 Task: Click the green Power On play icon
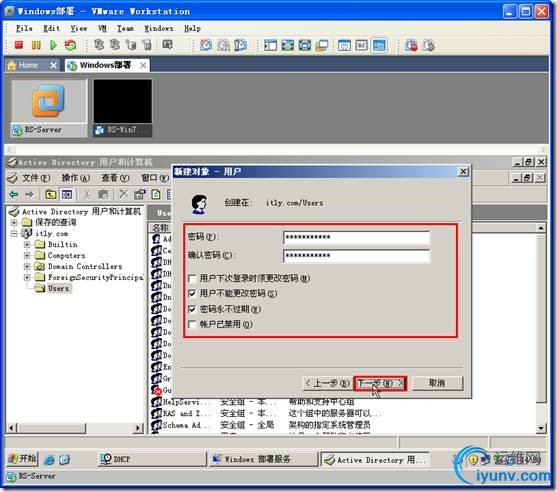point(53,45)
